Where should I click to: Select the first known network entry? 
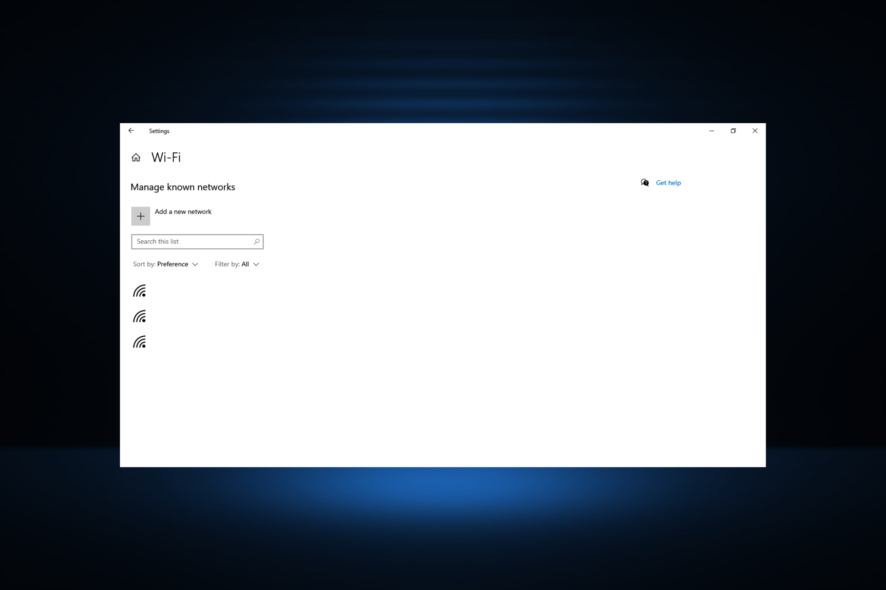(x=200, y=290)
